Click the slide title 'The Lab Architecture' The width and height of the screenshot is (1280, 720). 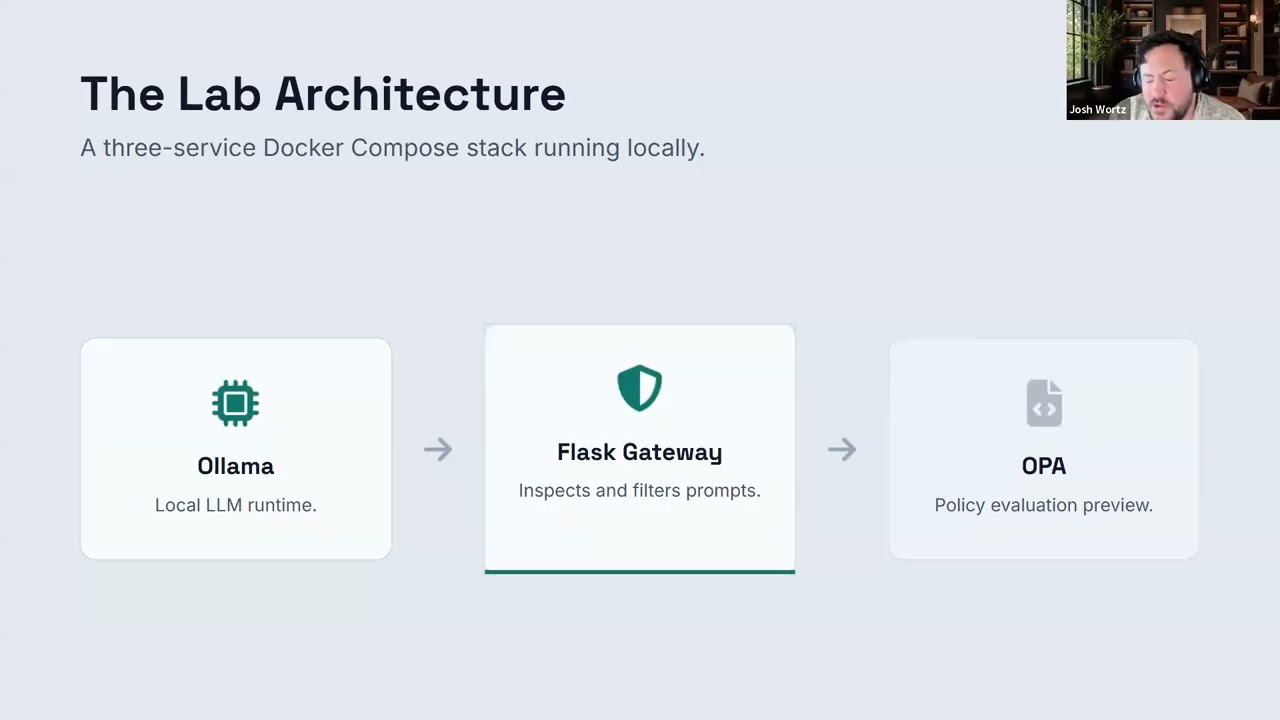[323, 94]
